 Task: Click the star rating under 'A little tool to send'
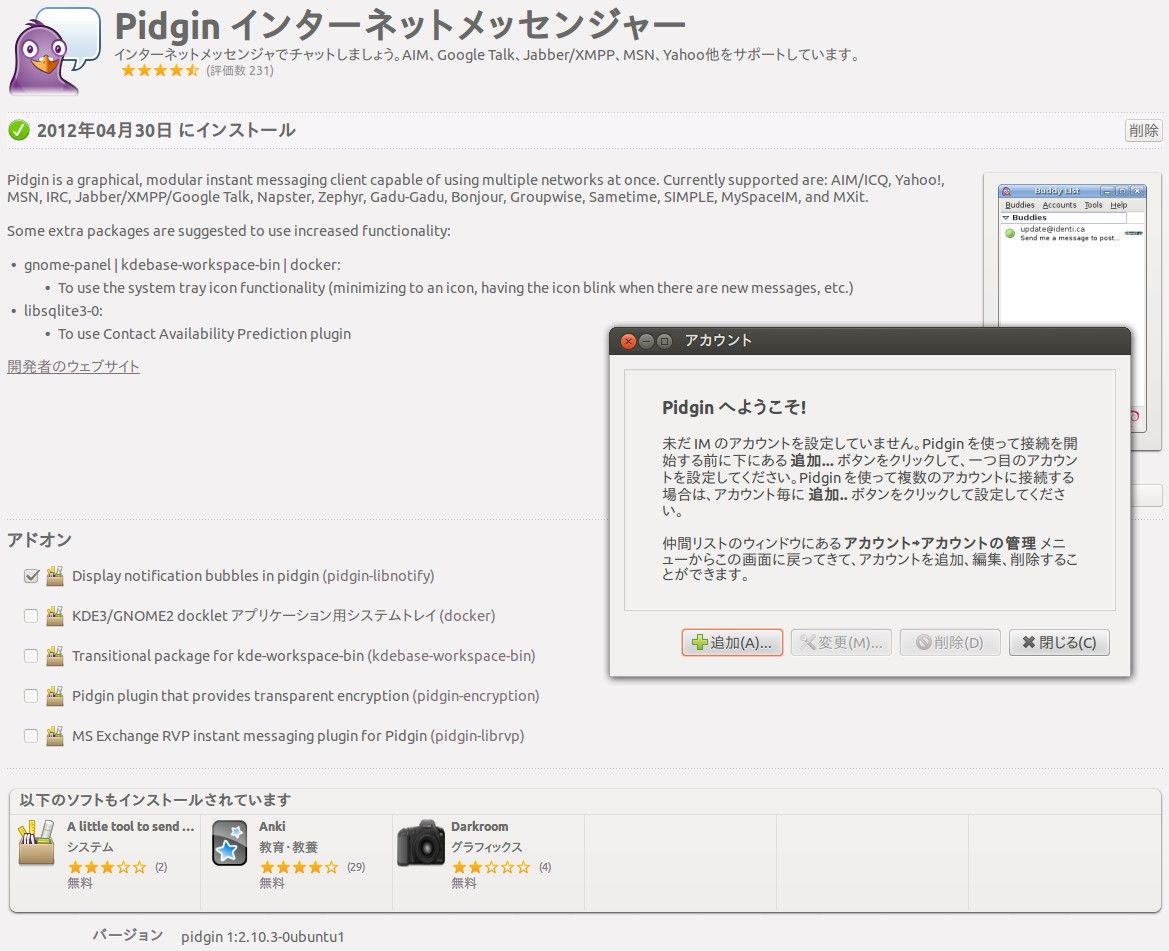click(x=107, y=867)
